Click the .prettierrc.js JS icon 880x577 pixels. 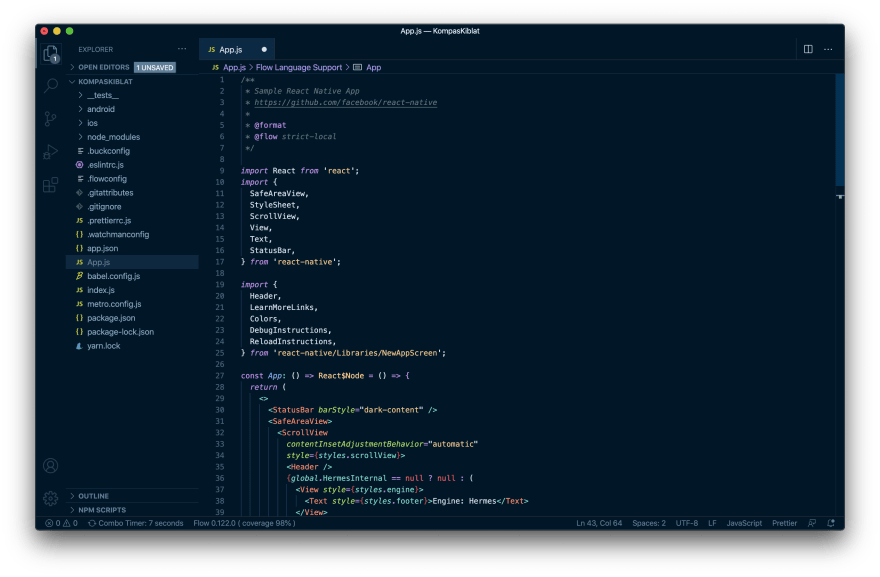80,221
